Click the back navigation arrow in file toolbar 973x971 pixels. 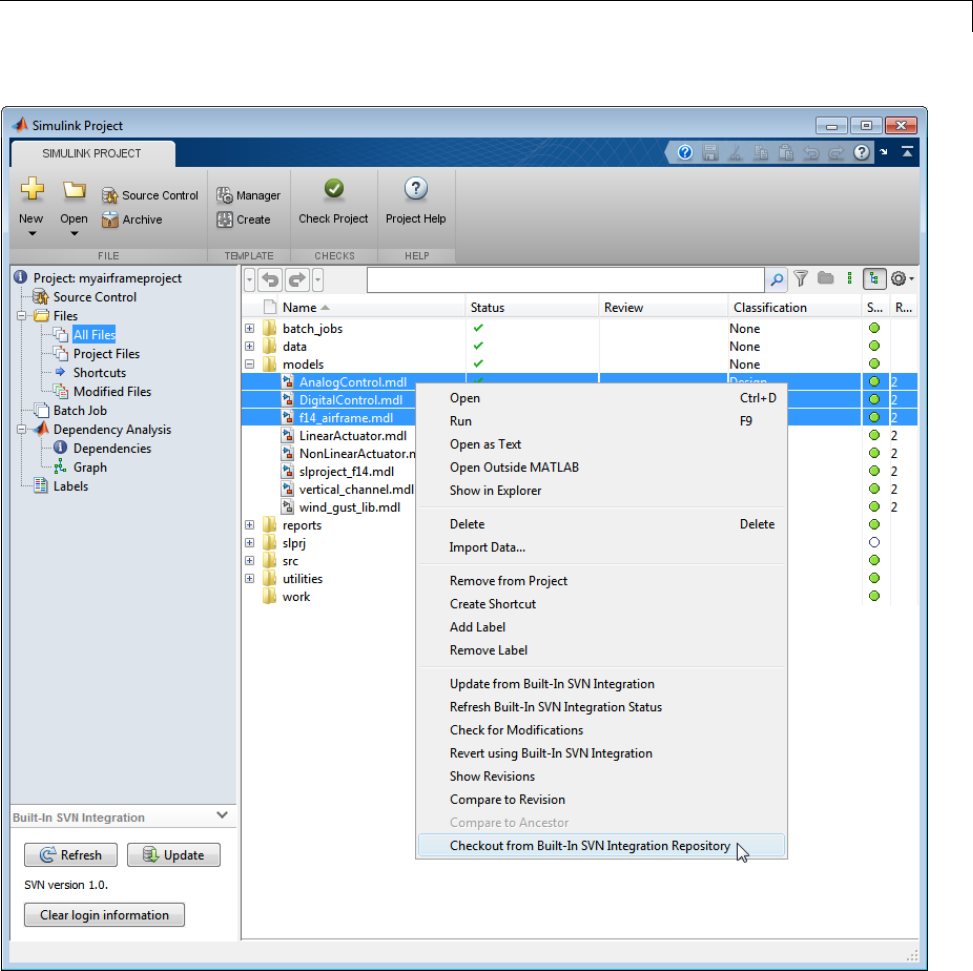coord(270,280)
